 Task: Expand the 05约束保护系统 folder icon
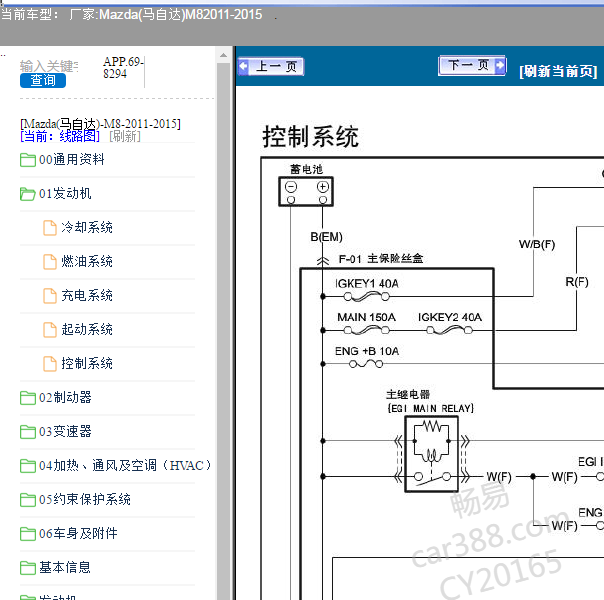click(x=28, y=499)
